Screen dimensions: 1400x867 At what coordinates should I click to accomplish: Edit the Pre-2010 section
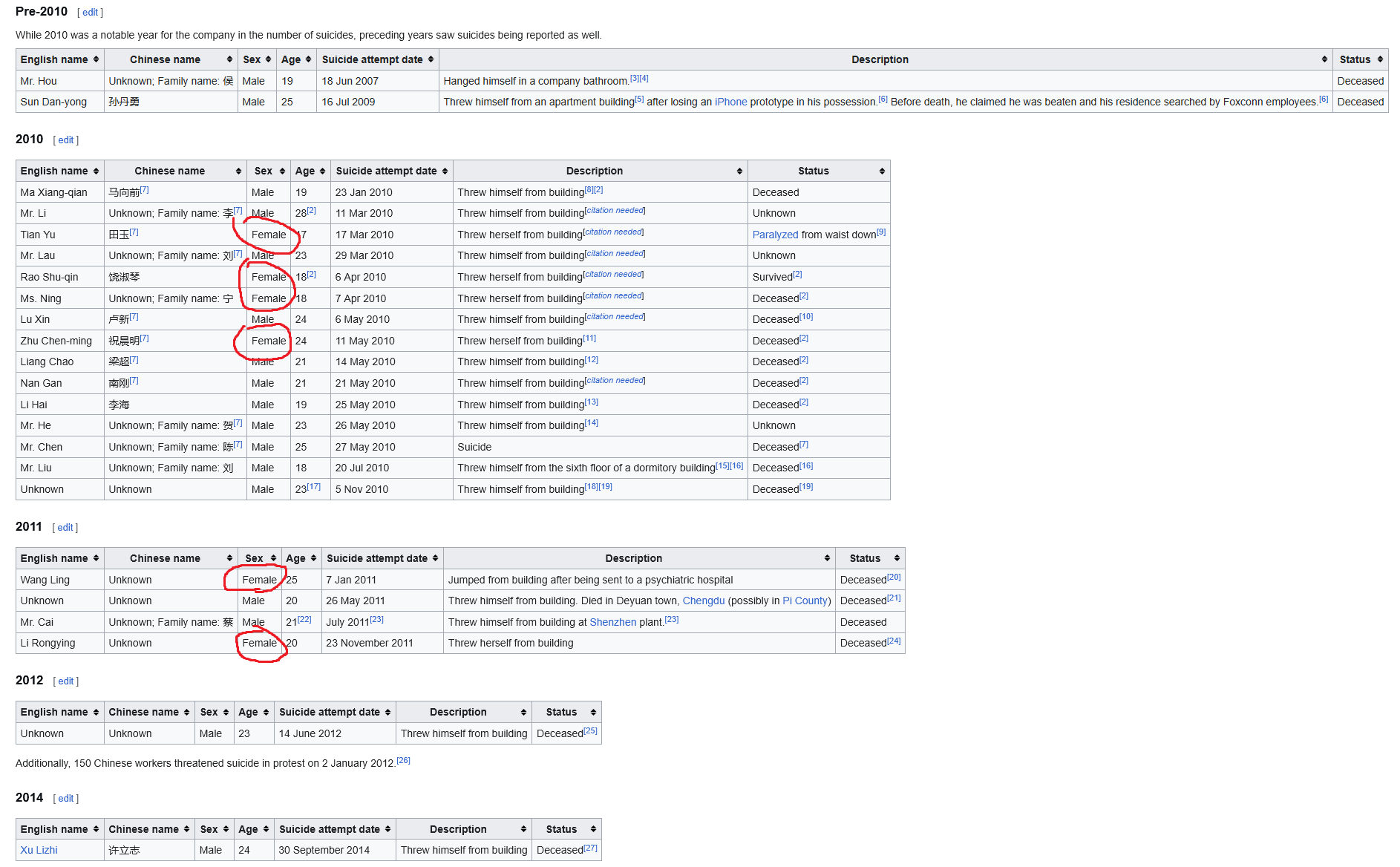pyautogui.click(x=90, y=13)
